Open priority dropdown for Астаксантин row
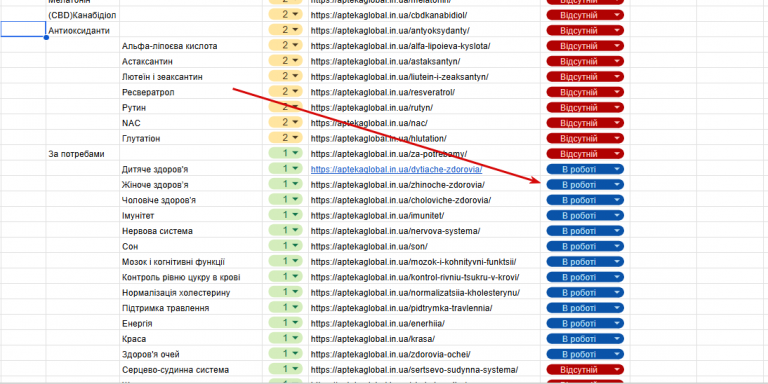 pos(286,61)
